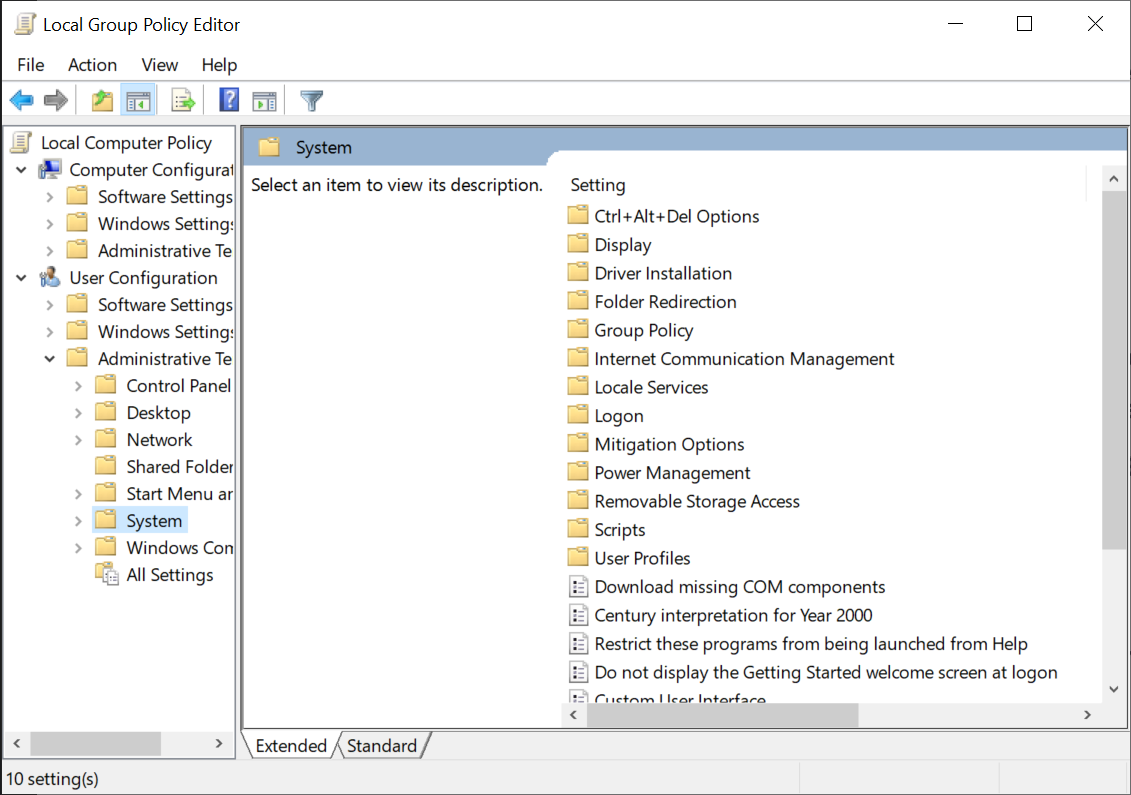Click the Back arrow toolbar icon
The image size is (1131, 795).
(22, 100)
